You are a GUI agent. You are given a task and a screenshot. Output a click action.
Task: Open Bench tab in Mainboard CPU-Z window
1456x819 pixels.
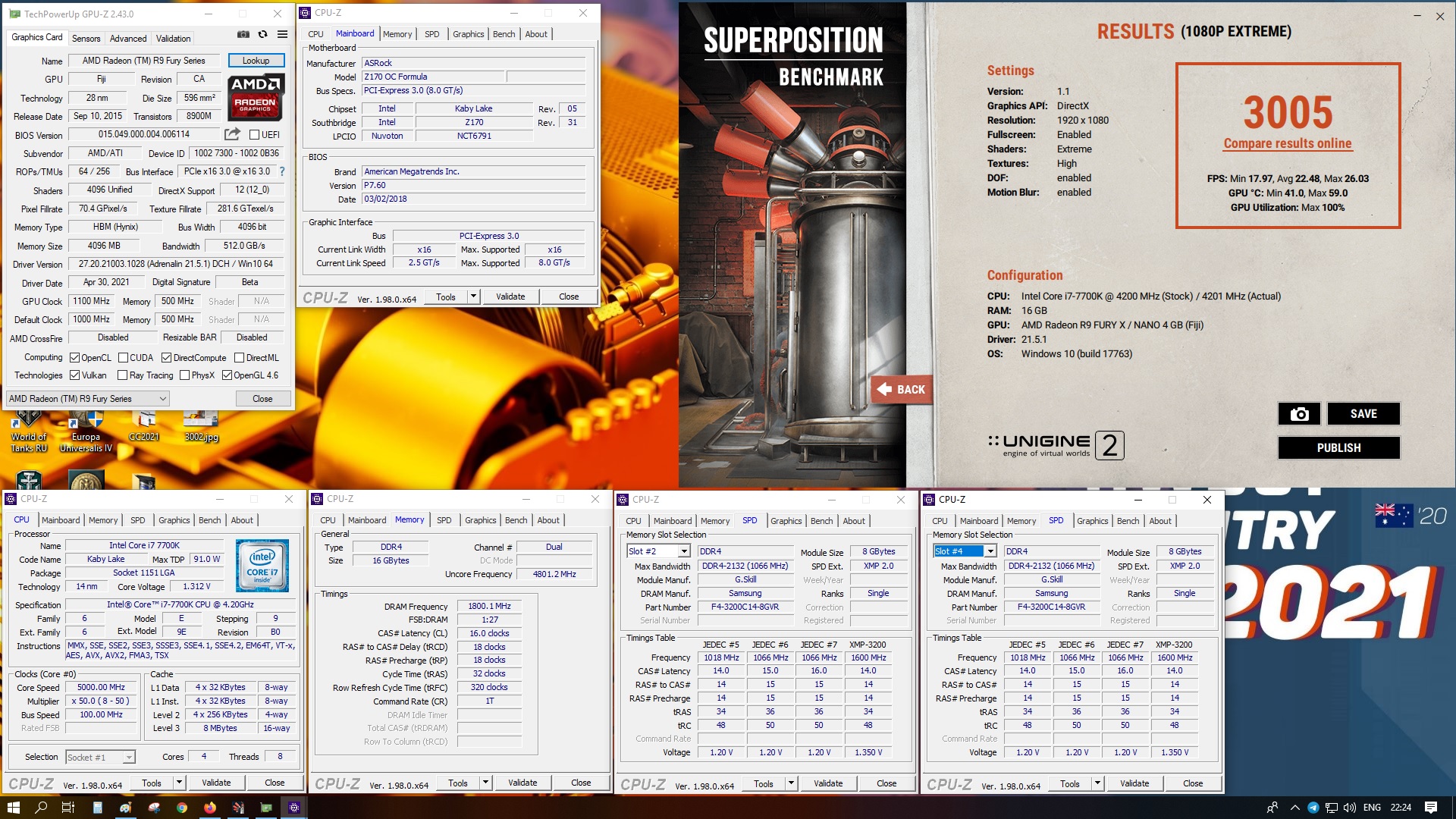[x=504, y=34]
